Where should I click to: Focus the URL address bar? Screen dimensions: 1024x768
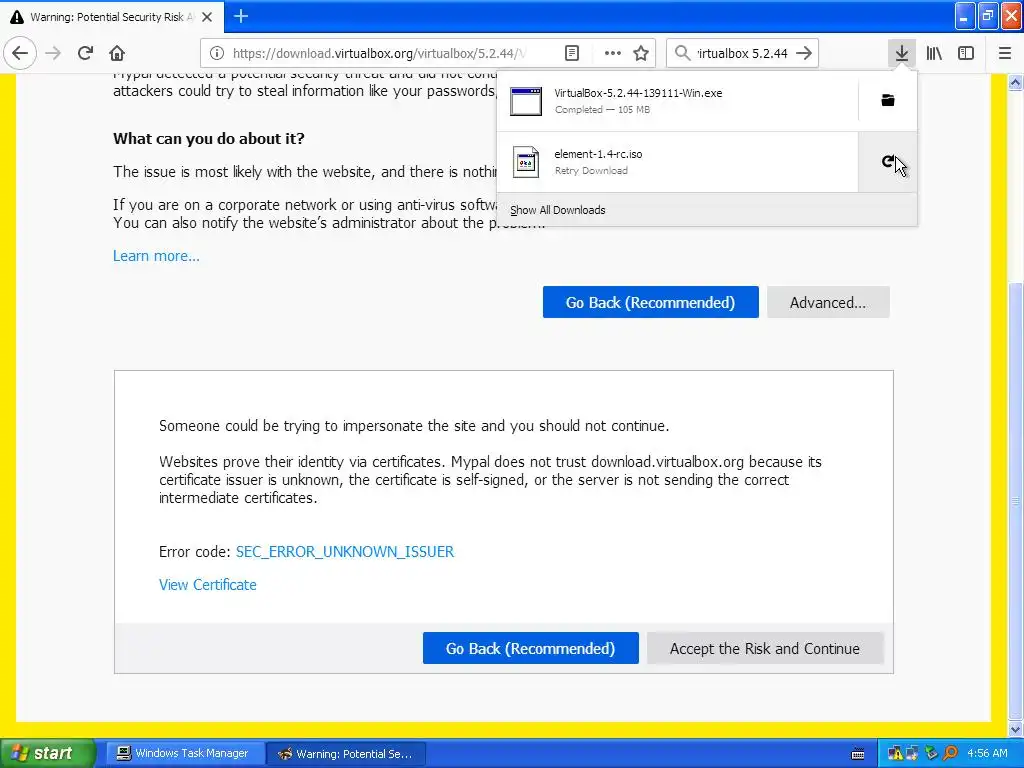pos(379,53)
